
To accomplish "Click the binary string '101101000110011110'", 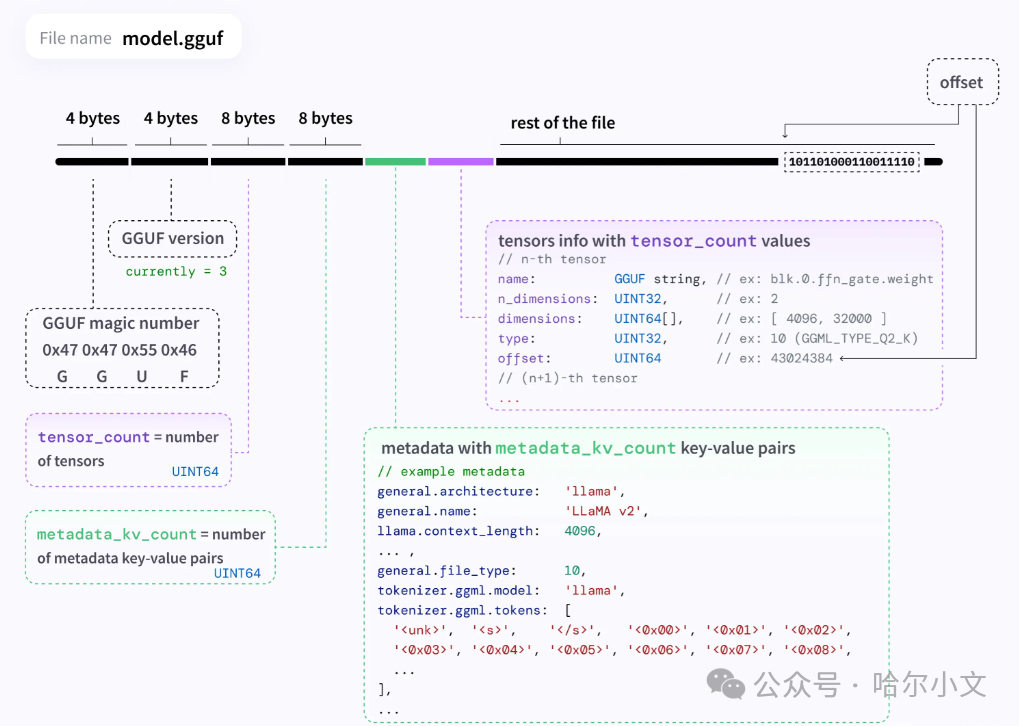I will tap(851, 162).
